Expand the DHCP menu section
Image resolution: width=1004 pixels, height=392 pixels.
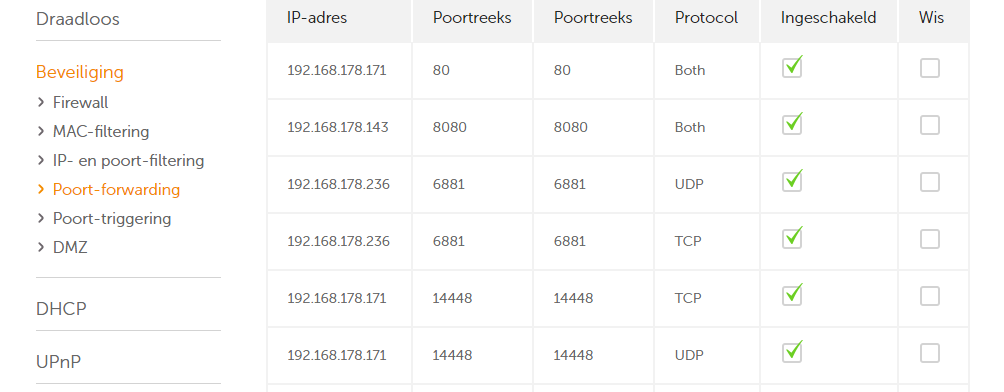tap(61, 309)
